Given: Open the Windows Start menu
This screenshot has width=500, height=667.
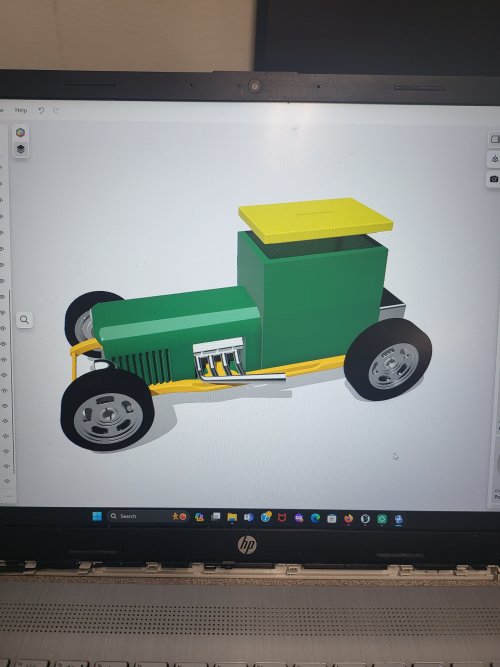Looking at the screenshot, I should pyautogui.click(x=97, y=516).
